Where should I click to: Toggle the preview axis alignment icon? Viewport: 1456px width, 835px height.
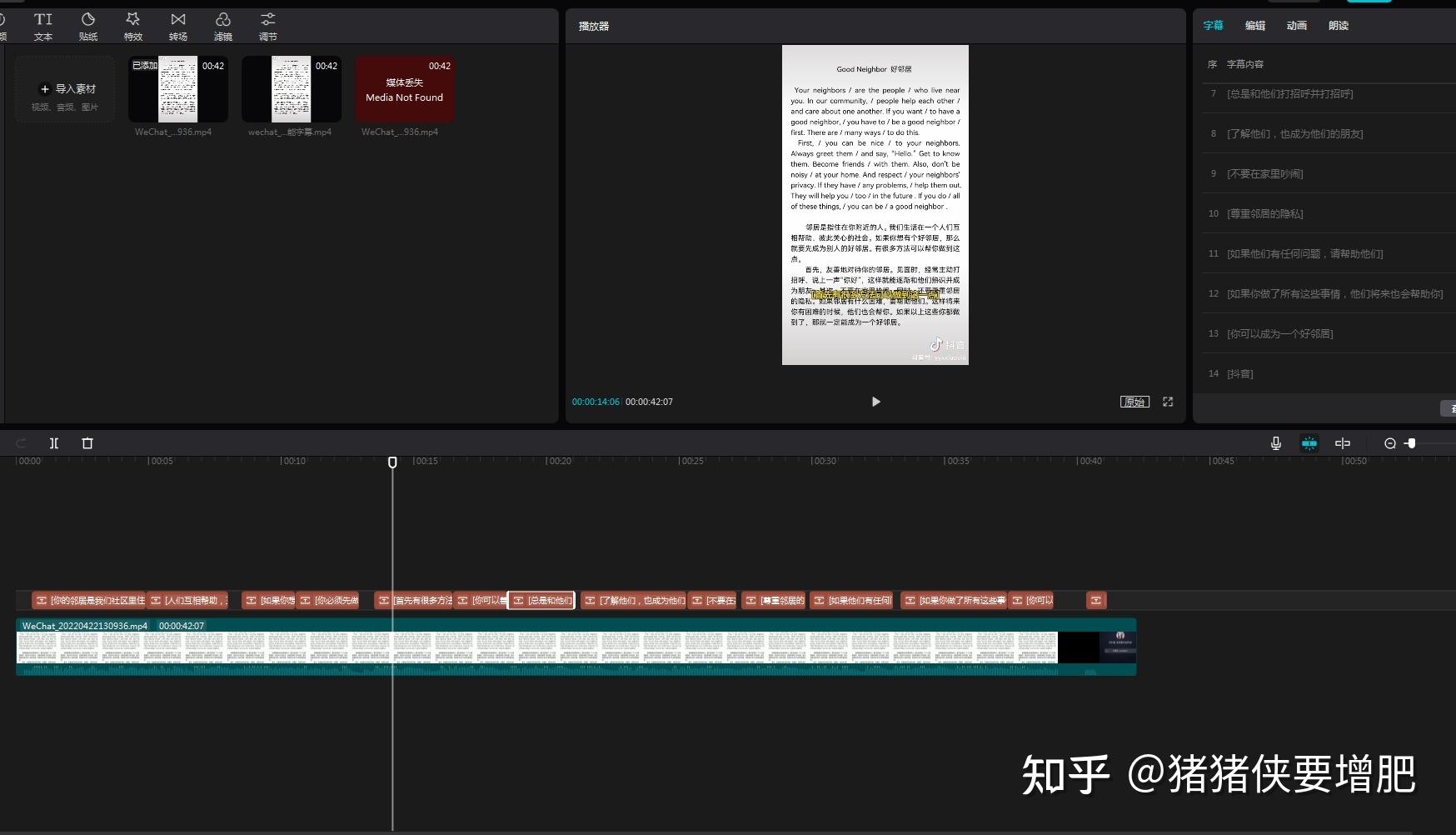pos(1343,443)
